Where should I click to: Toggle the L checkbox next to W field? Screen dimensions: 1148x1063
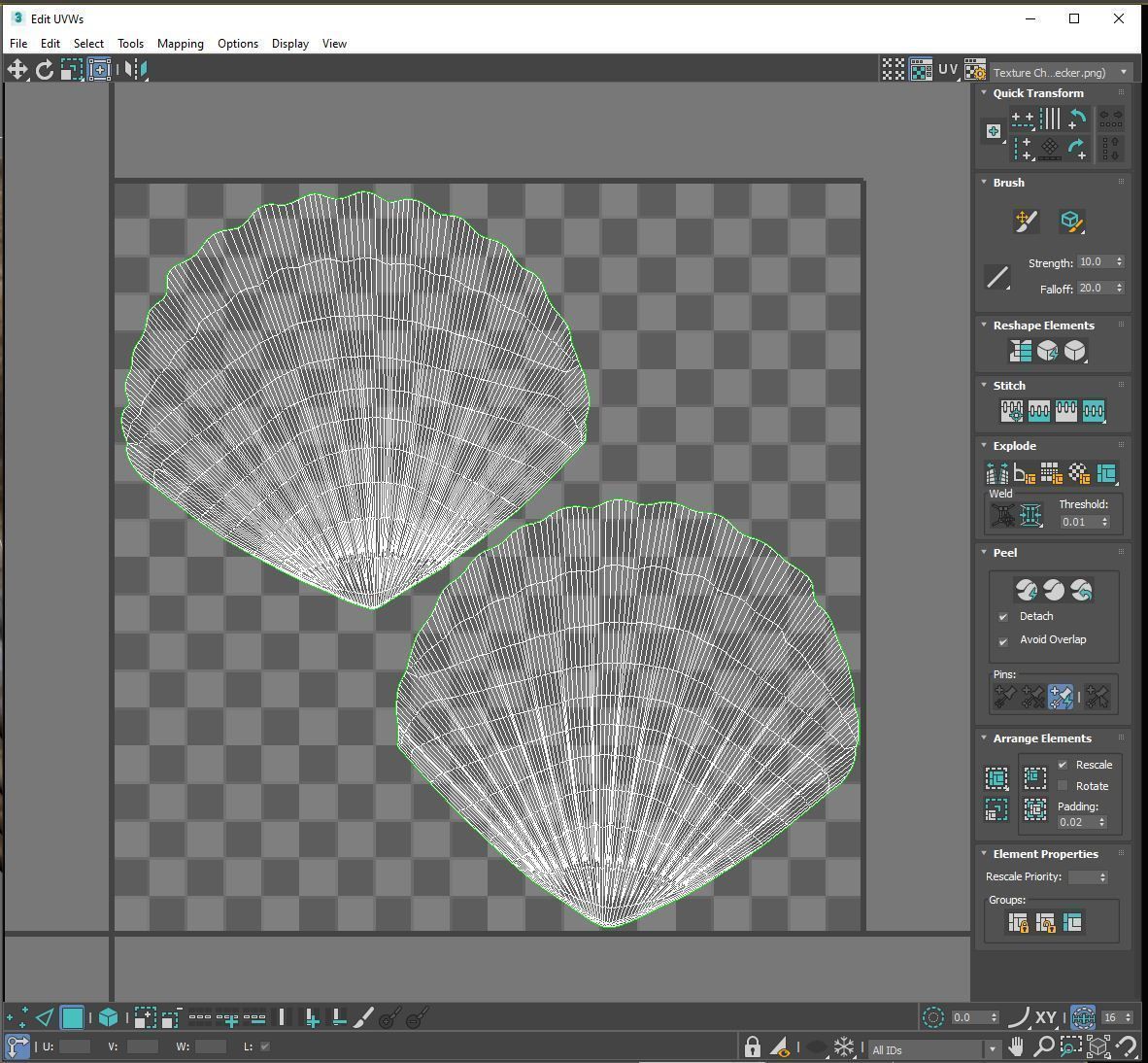coord(265,1046)
